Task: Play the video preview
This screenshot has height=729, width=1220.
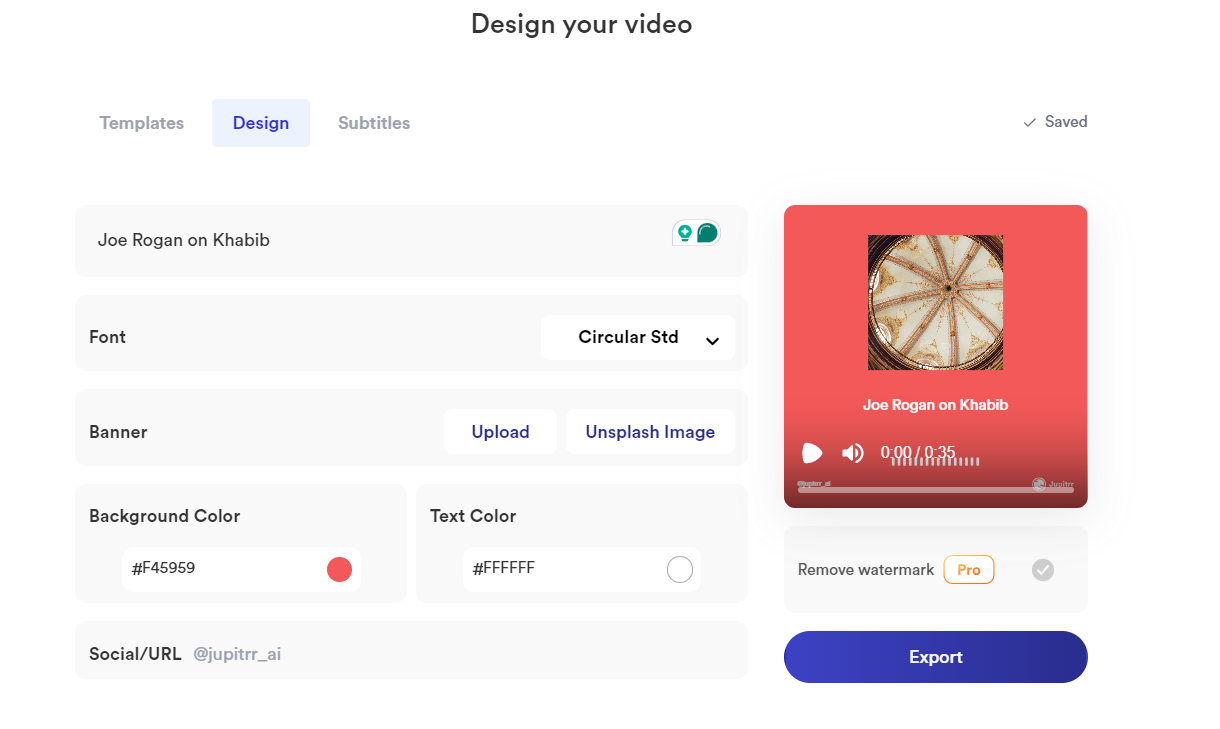Action: tap(812, 453)
